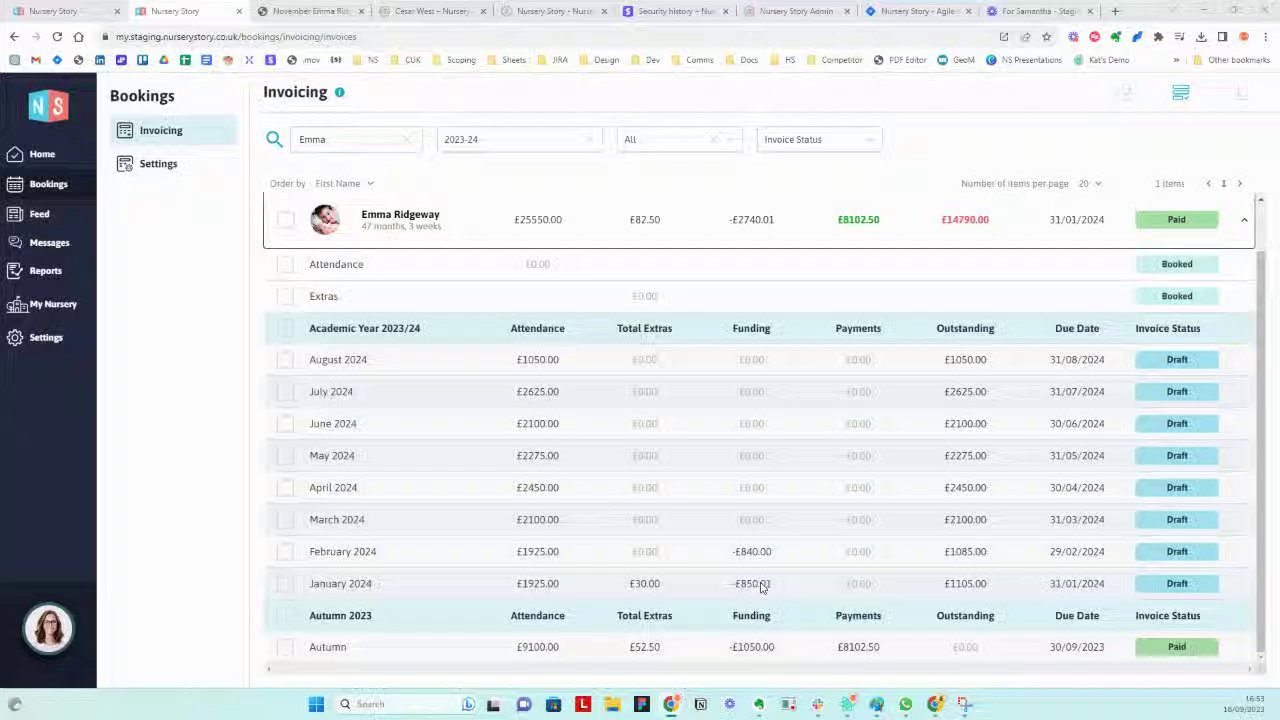Open Home in the left sidebar
Screen dimensions: 1280x720
(30, 154)
